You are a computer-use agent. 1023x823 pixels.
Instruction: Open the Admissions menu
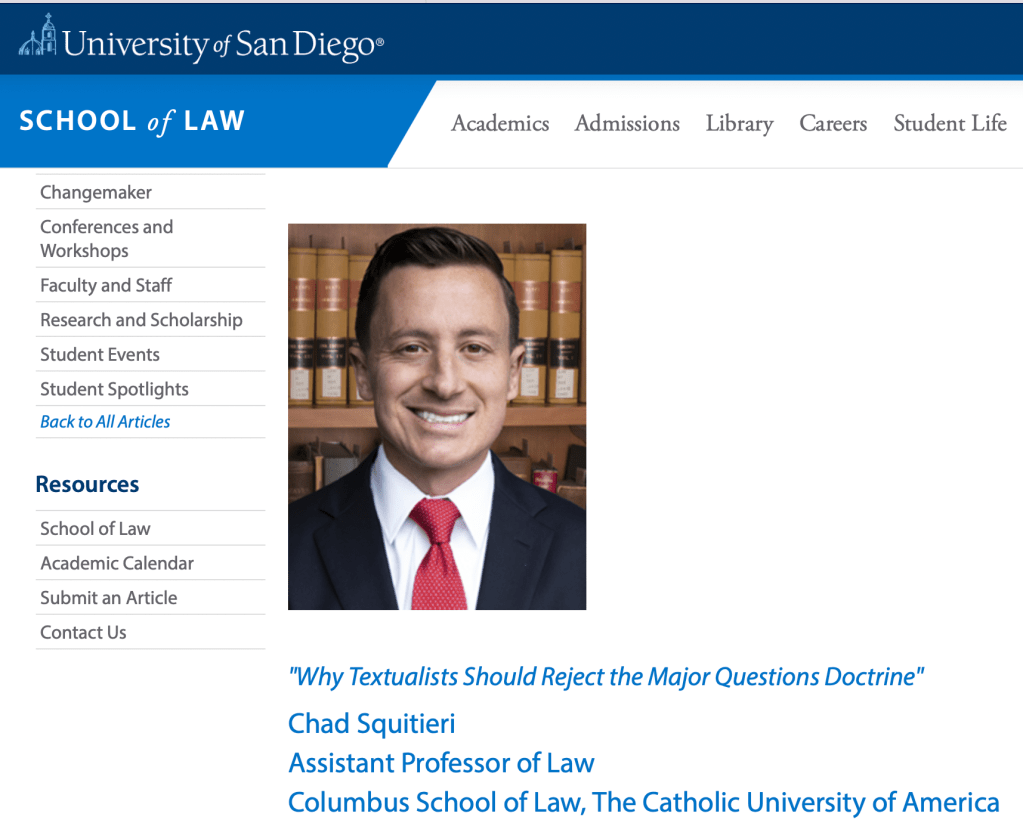(x=627, y=124)
